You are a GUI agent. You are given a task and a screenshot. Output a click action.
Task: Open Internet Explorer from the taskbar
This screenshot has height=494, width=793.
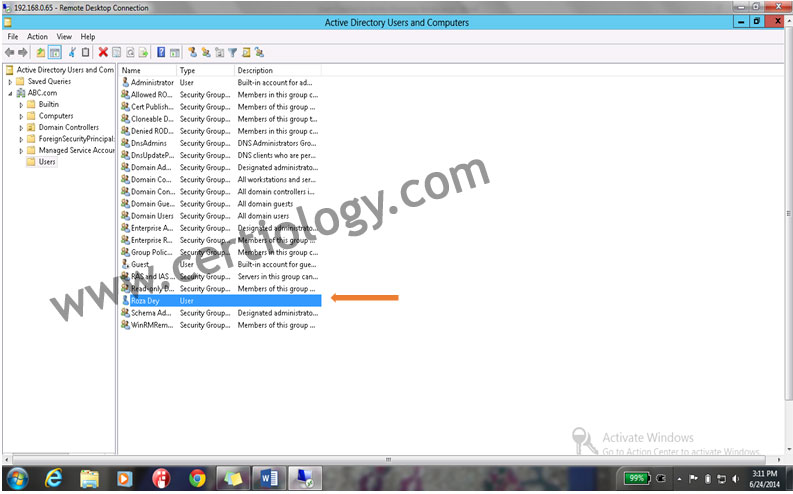point(53,477)
